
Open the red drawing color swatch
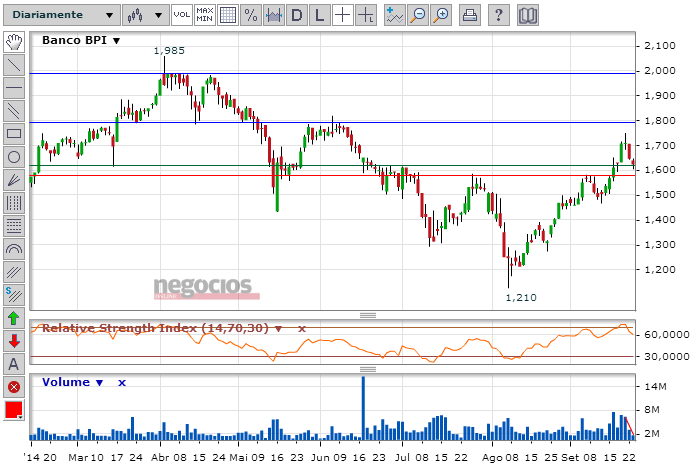pos(14,410)
